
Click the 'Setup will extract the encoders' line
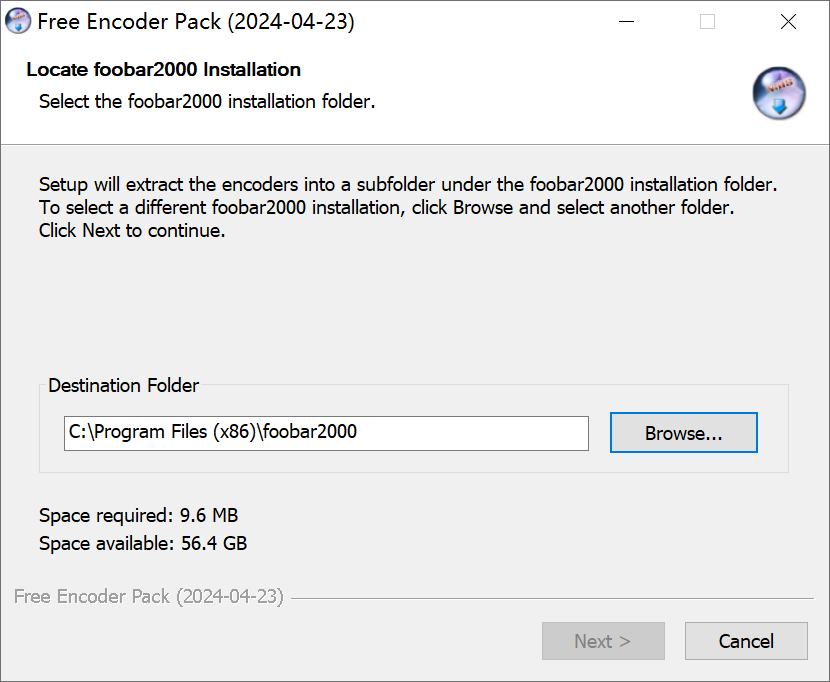pyautogui.click(x=408, y=185)
